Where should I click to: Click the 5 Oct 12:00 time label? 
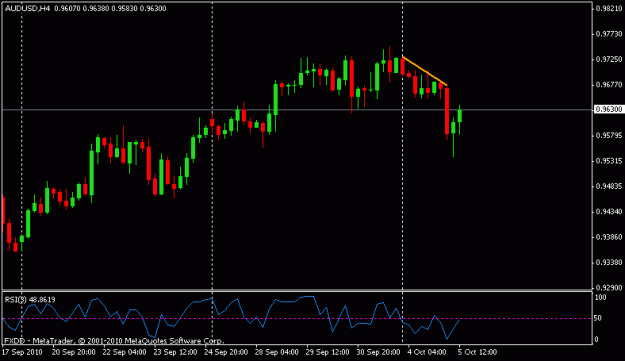tap(478, 352)
